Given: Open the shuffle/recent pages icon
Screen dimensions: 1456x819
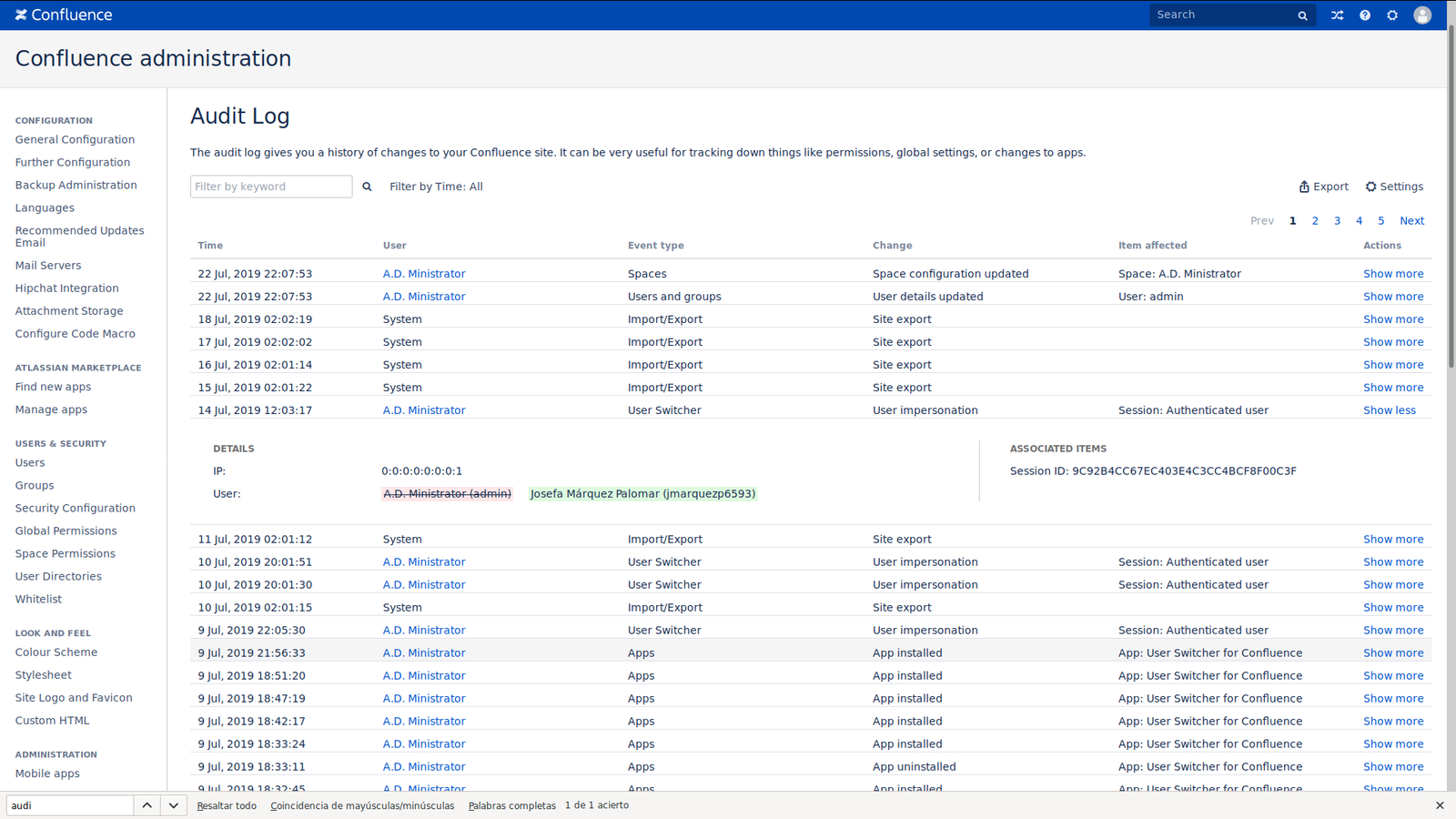Looking at the screenshot, I should click(x=1337, y=15).
